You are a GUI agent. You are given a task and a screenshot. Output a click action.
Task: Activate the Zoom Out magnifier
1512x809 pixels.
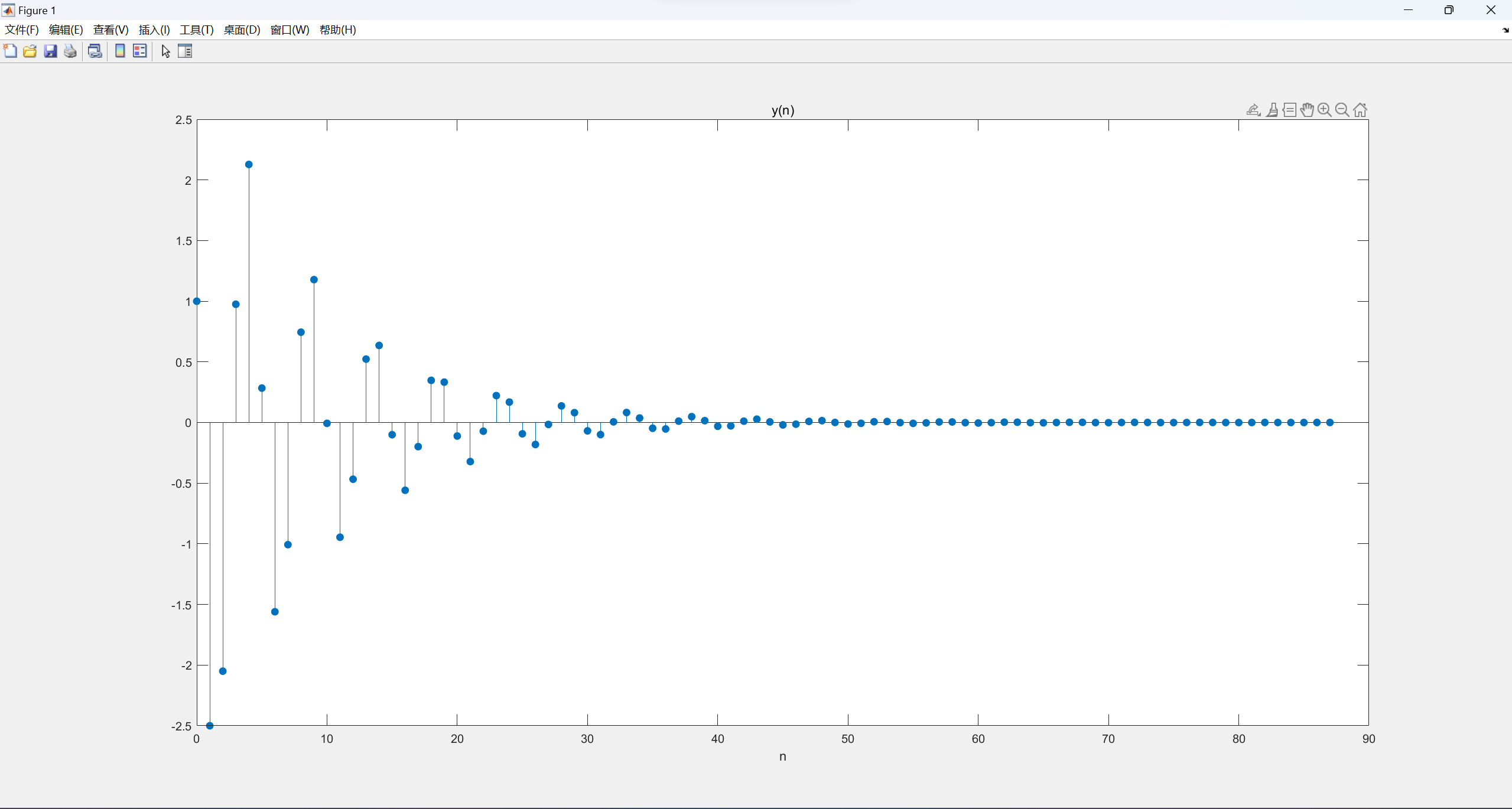[1342, 110]
